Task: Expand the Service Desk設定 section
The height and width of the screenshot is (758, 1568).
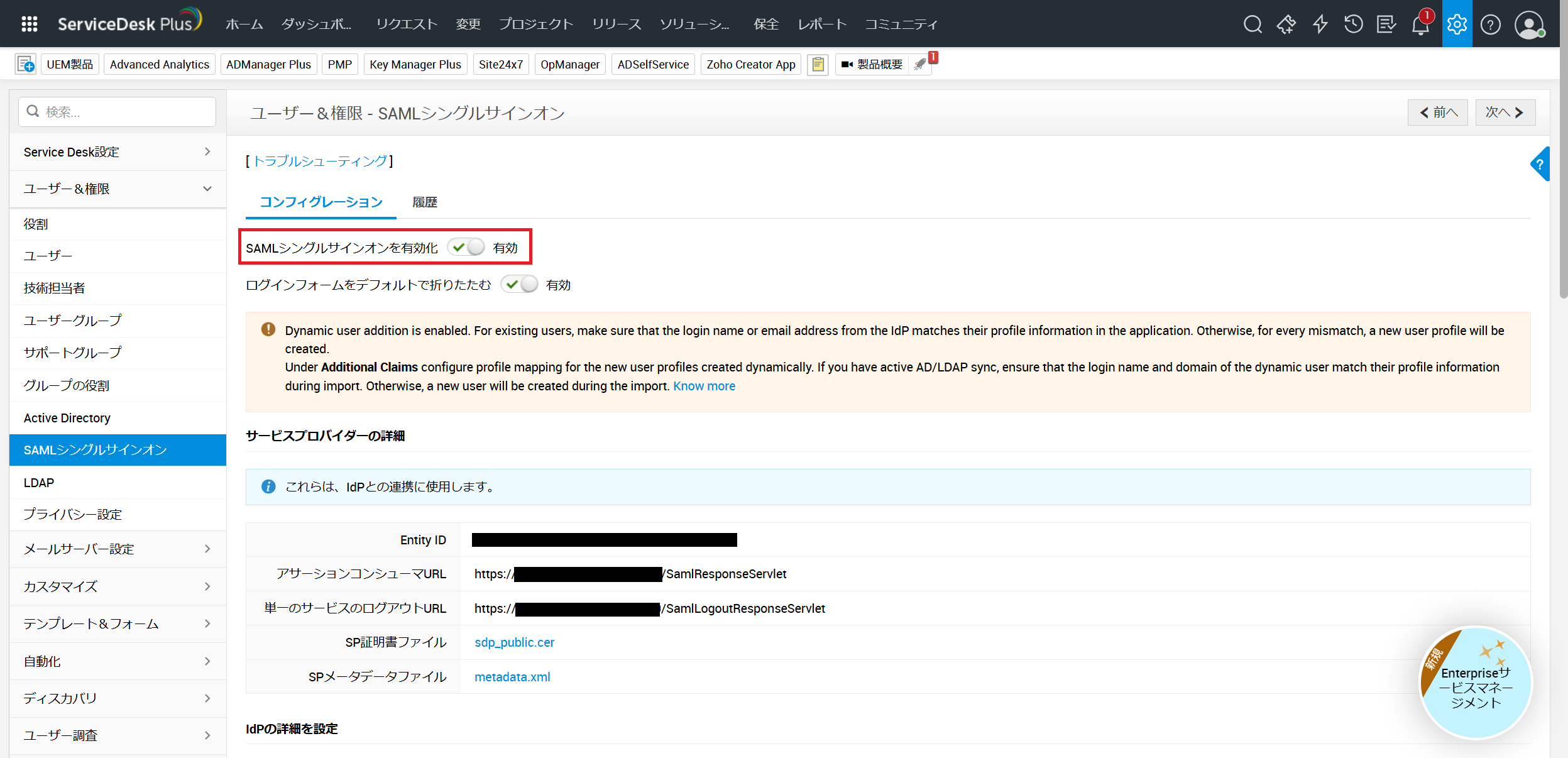Action: click(118, 152)
